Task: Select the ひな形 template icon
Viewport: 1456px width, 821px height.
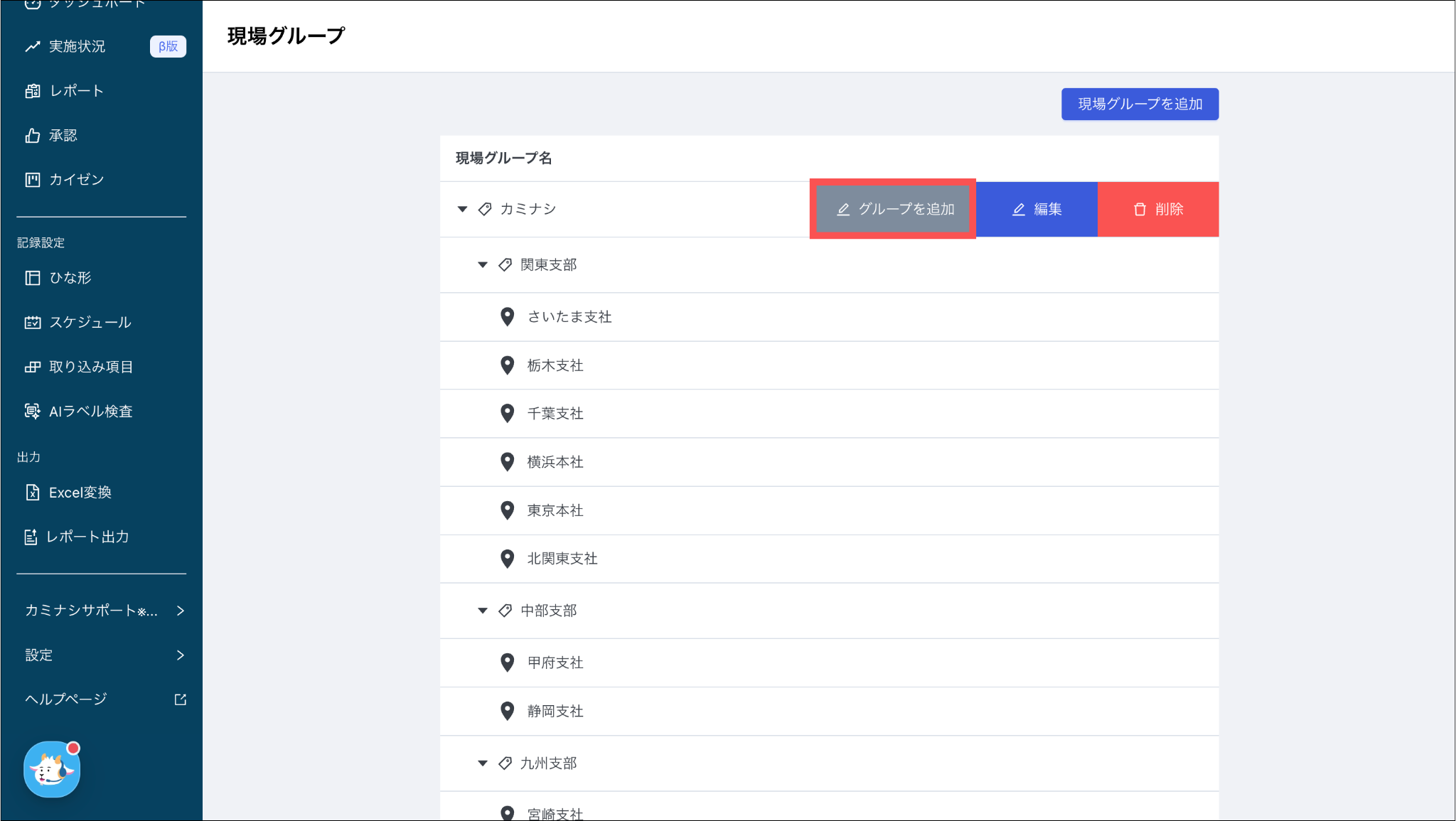Action: [32, 277]
